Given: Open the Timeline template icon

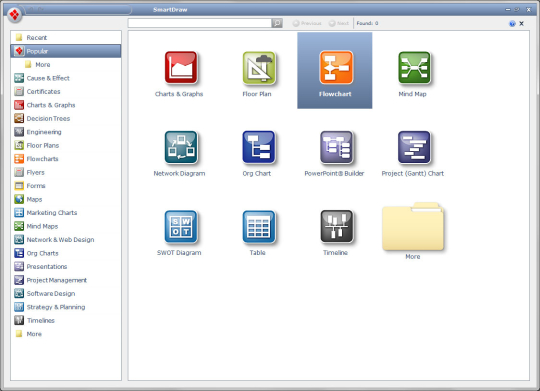Looking at the screenshot, I should pyautogui.click(x=336, y=226).
